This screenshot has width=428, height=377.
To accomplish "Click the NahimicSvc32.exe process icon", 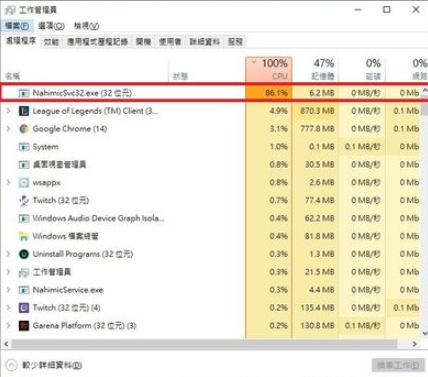I will tap(24, 93).
